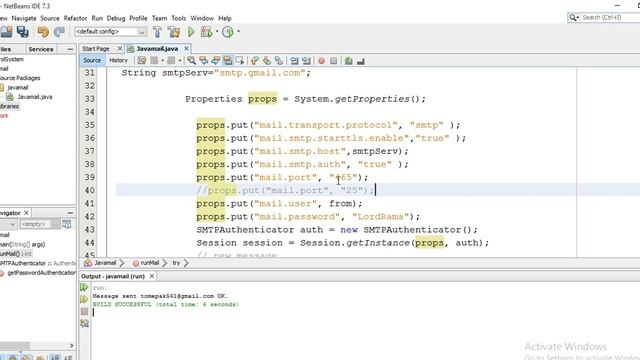
Task: Open the Debug menu
Action: click(116, 18)
